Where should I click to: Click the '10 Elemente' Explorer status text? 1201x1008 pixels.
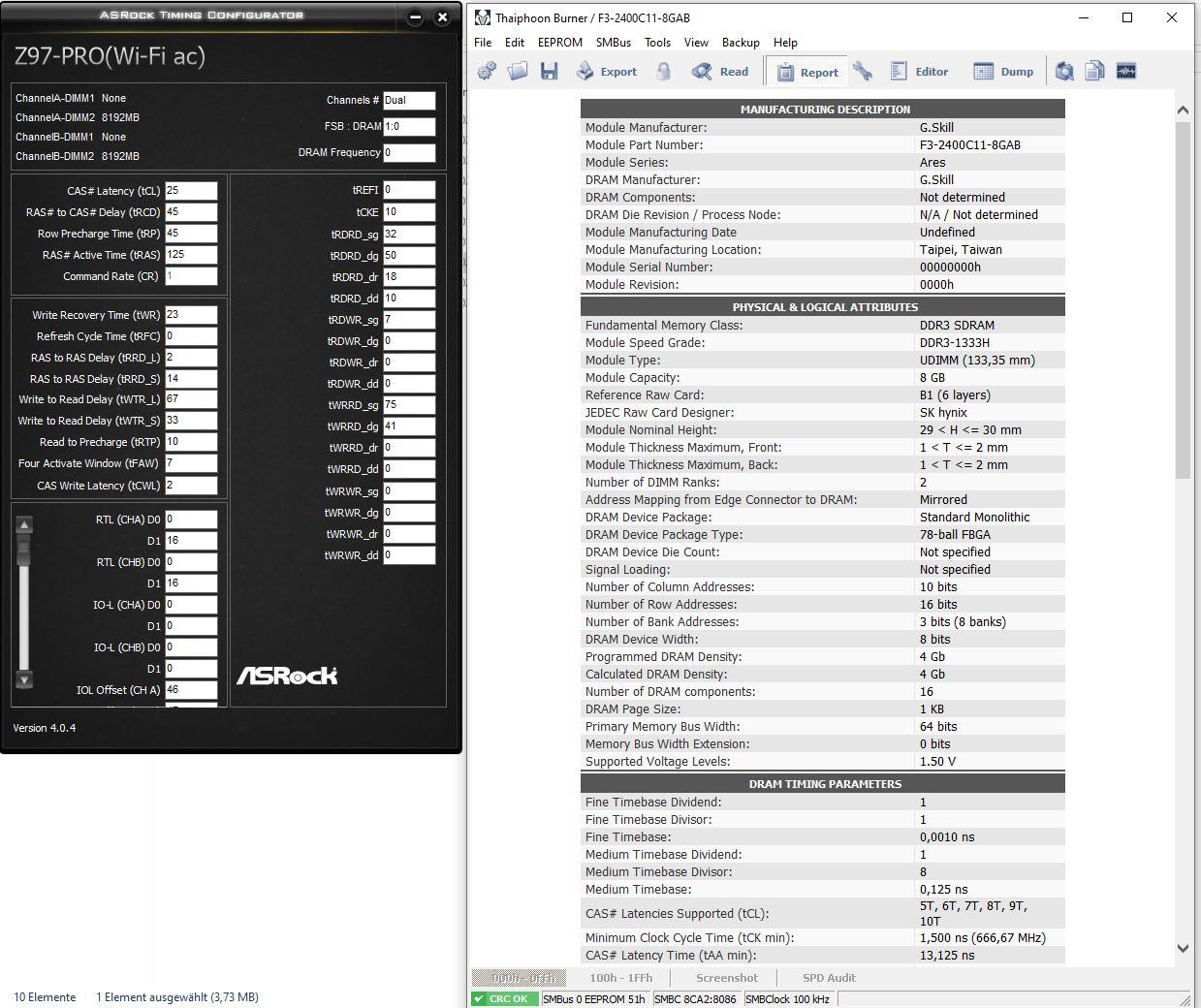coord(45,997)
